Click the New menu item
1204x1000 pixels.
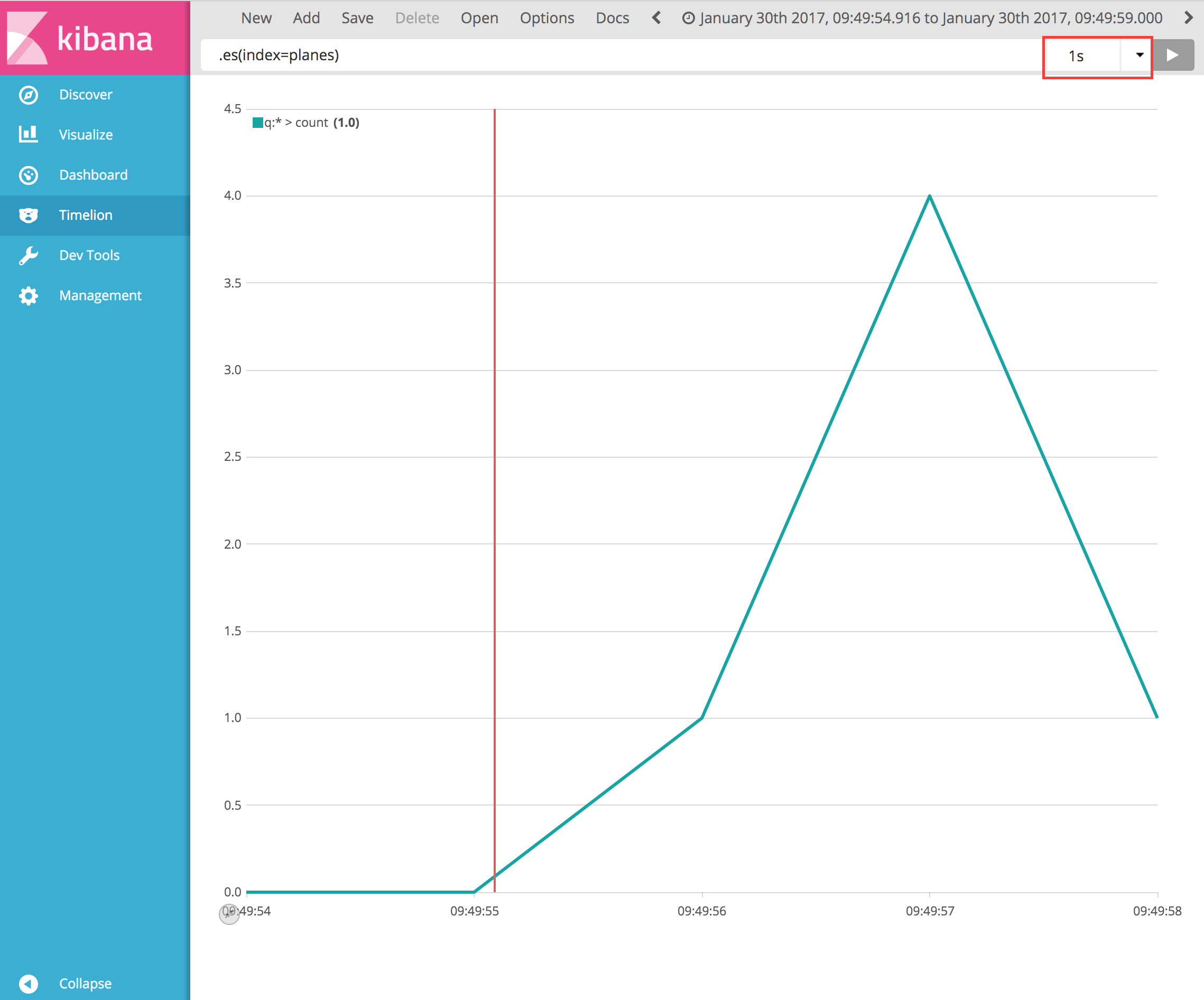tap(256, 18)
